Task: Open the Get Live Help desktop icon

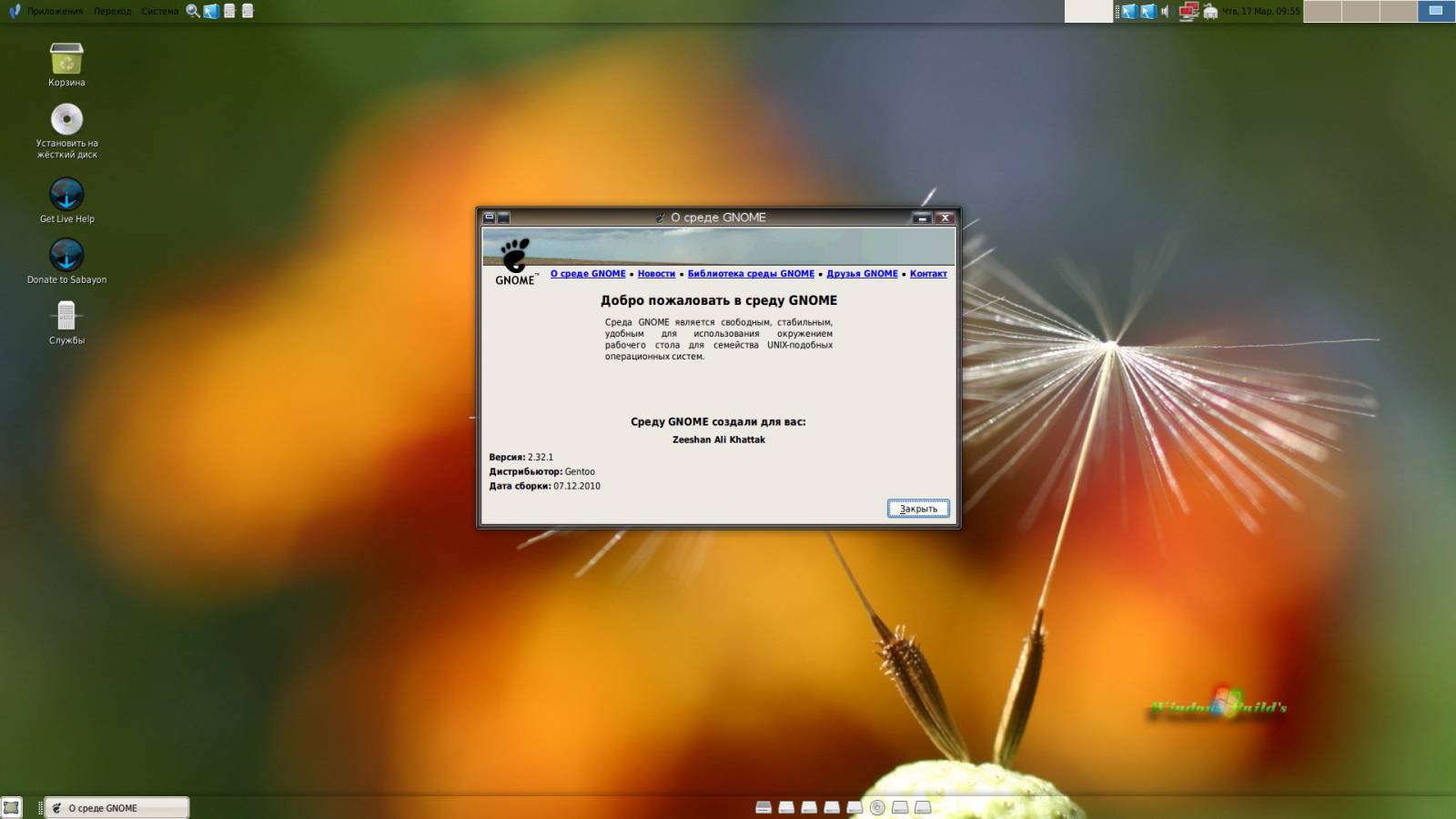Action: click(66, 195)
